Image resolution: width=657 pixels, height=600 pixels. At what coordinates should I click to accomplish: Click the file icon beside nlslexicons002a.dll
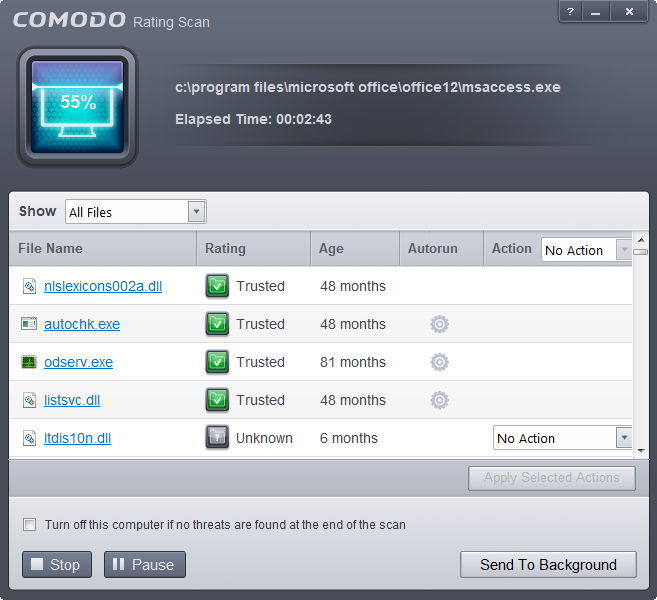click(x=29, y=286)
